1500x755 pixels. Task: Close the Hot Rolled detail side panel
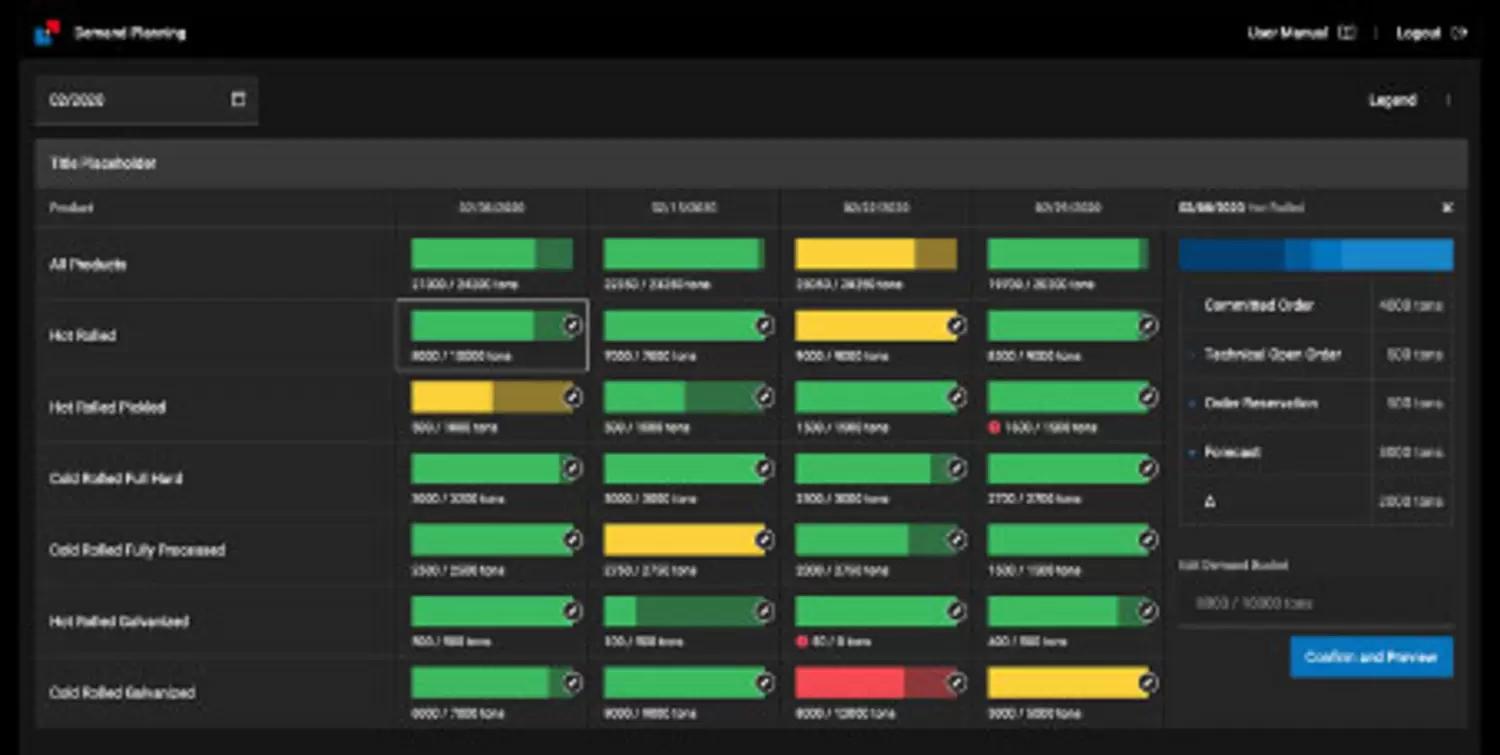click(x=1446, y=208)
